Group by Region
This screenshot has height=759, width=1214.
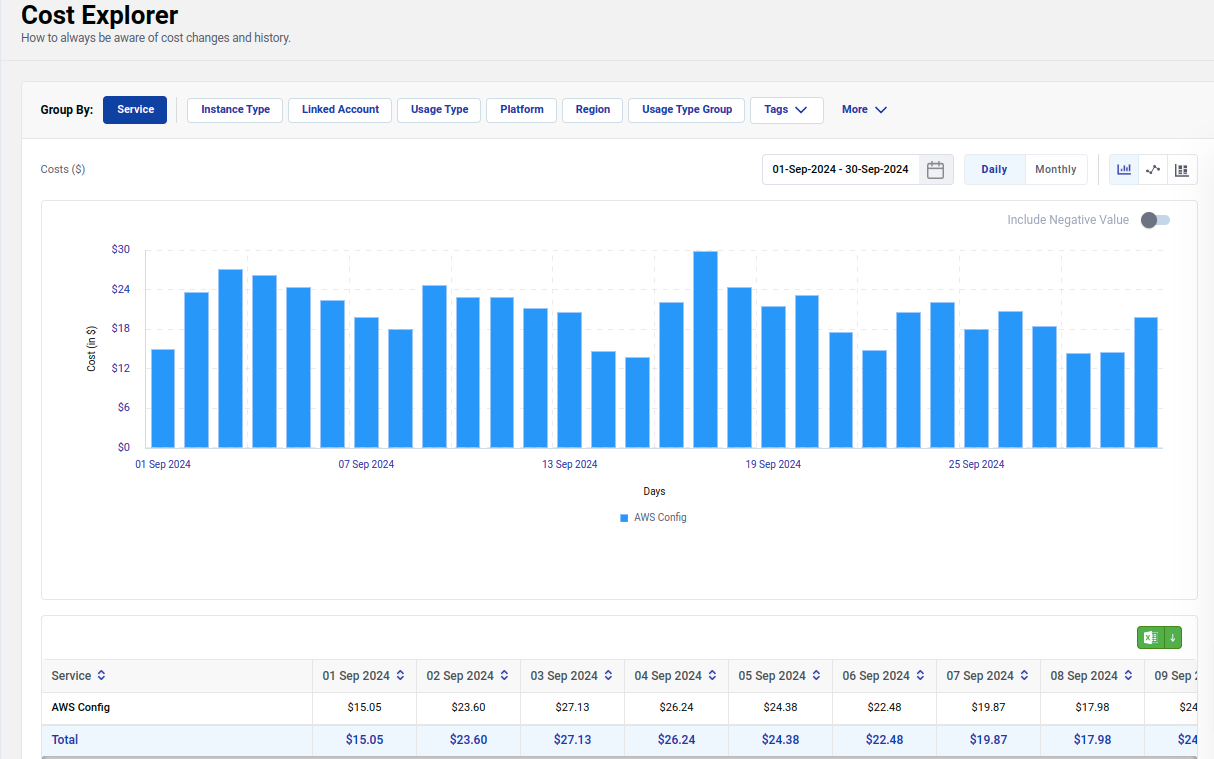click(593, 110)
